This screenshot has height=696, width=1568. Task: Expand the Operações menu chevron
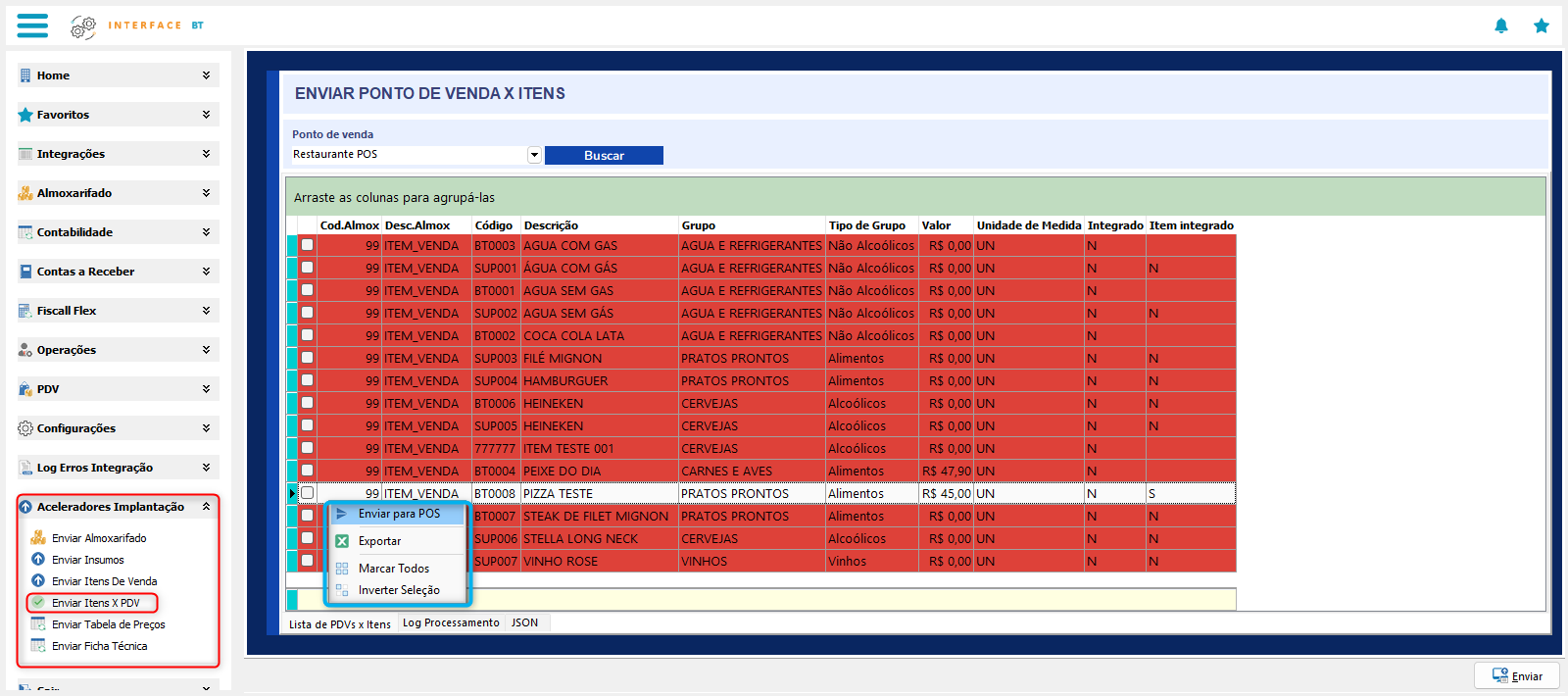[206, 349]
